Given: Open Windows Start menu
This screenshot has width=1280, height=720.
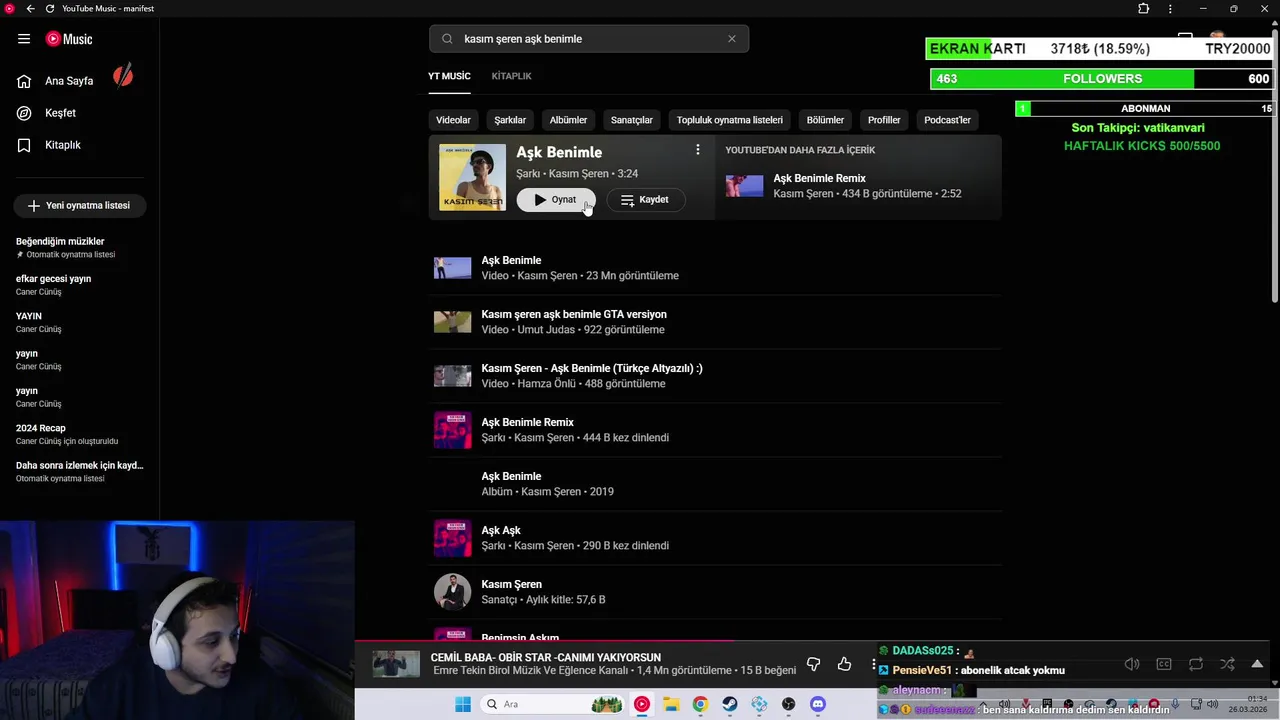Looking at the screenshot, I should click(463, 704).
